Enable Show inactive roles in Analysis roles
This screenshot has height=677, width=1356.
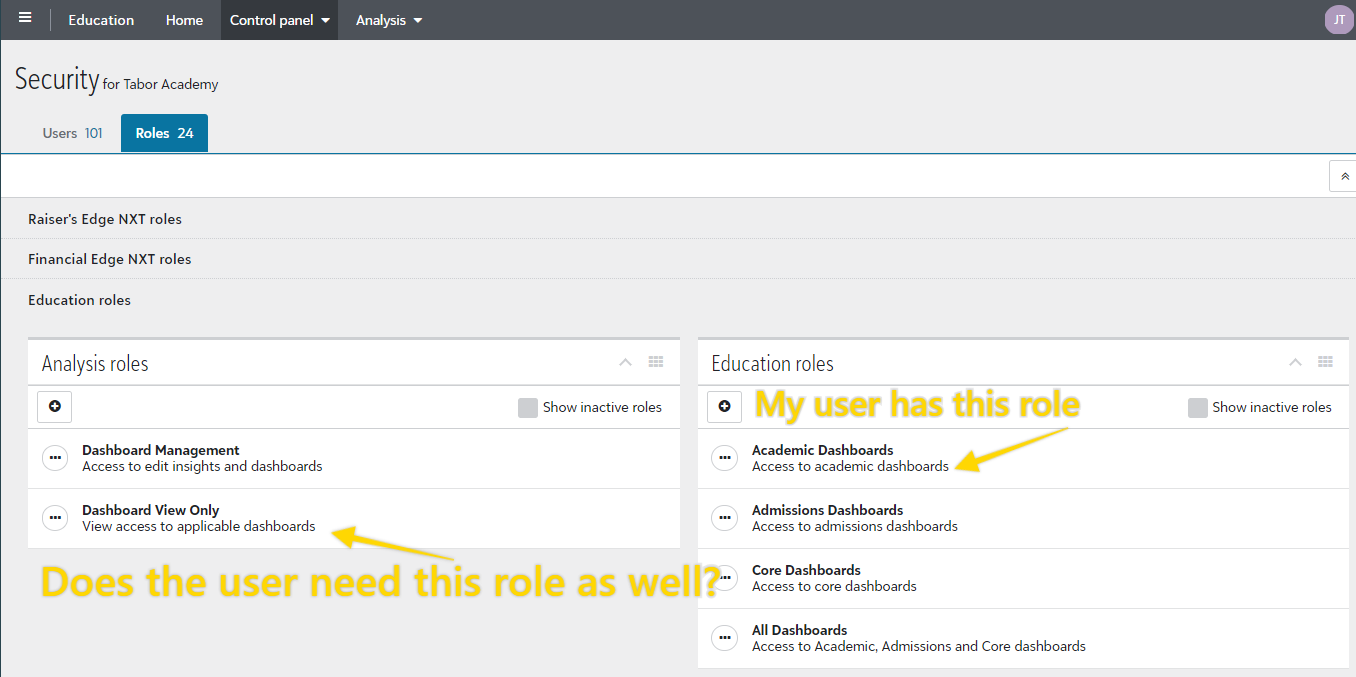pyautogui.click(x=528, y=408)
